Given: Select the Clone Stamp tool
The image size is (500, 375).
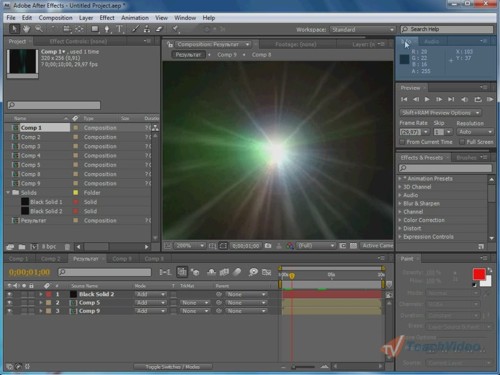Looking at the screenshot, I should pyautogui.click(x=147, y=29).
